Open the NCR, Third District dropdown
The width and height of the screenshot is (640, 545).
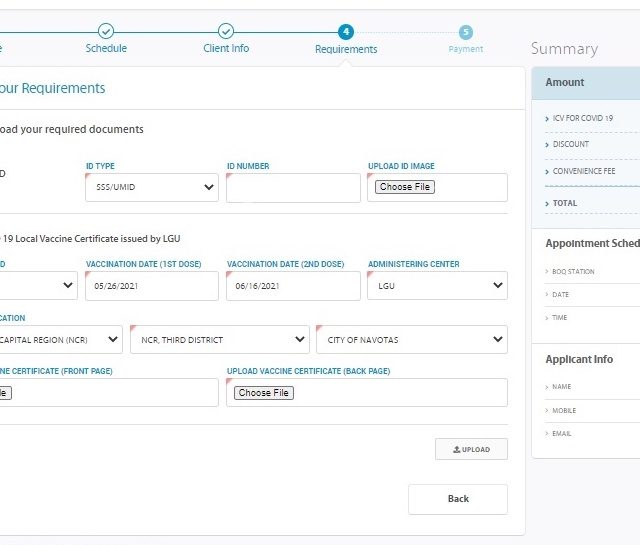click(x=222, y=340)
